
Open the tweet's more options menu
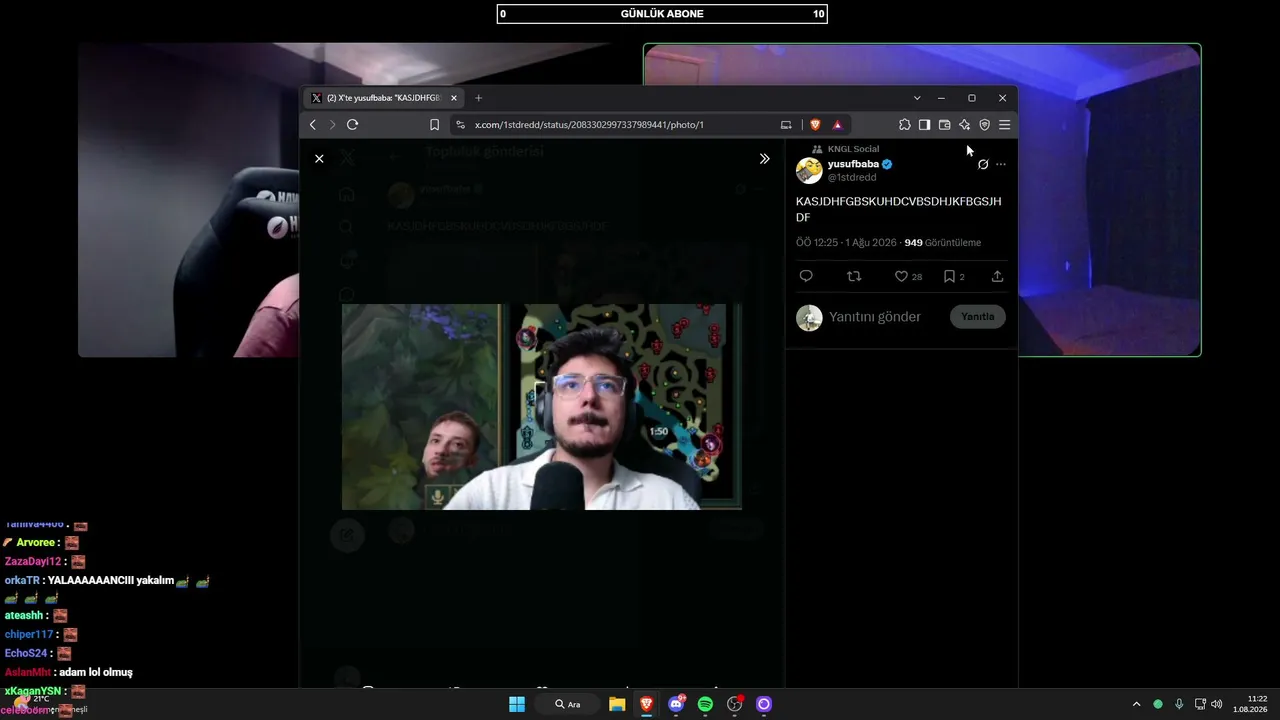[1001, 164]
